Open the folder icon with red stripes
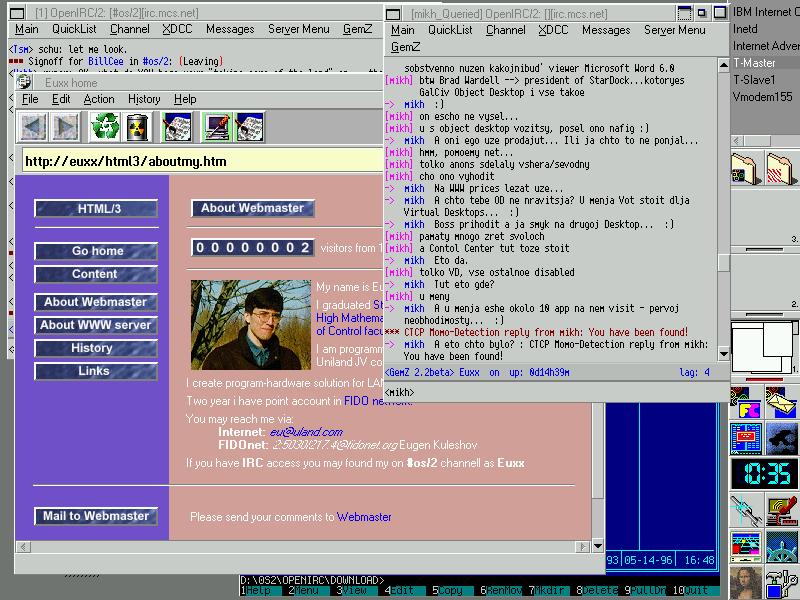The image size is (800, 600). point(781,168)
